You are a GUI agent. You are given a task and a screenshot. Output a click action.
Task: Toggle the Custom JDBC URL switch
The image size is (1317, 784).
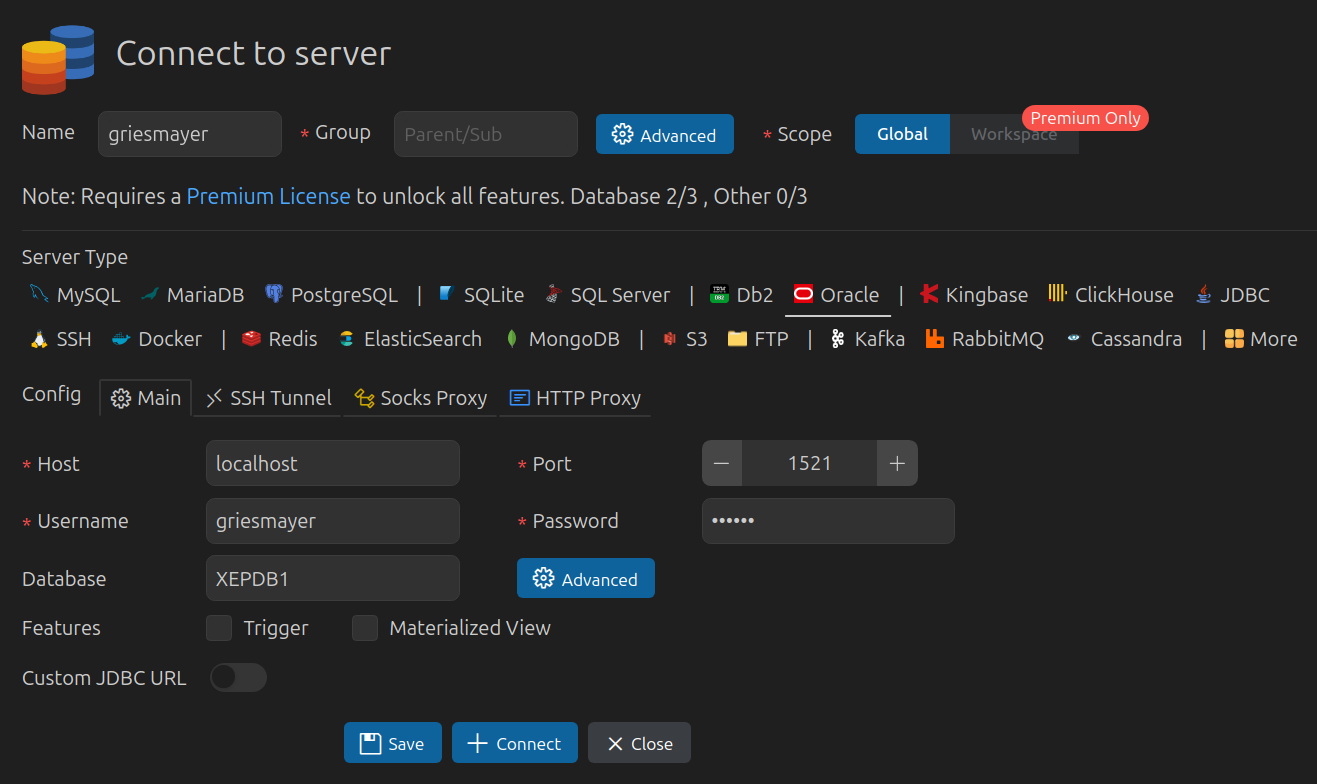pos(238,677)
